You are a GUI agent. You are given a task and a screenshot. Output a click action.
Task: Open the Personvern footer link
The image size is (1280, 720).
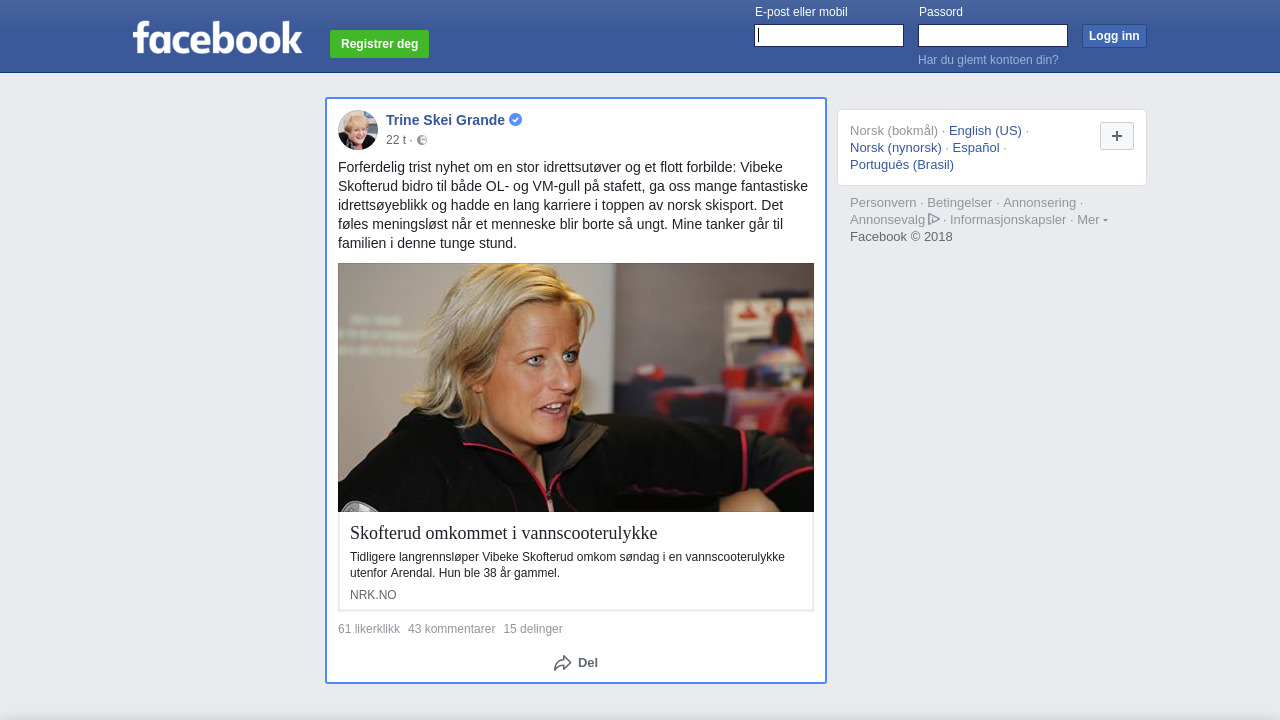883,203
